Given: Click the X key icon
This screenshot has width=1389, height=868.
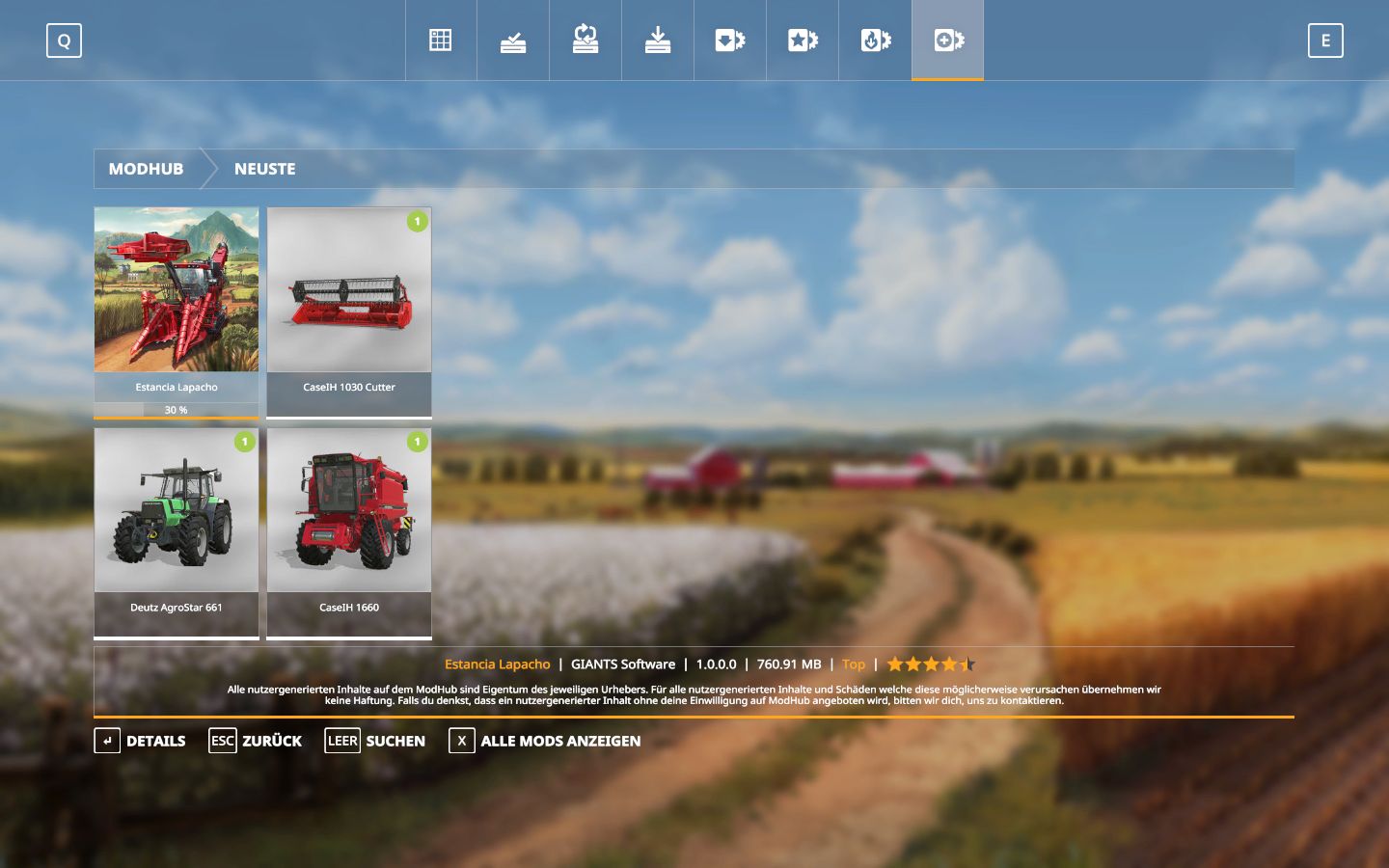Looking at the screenshot, I should [462, 741].
